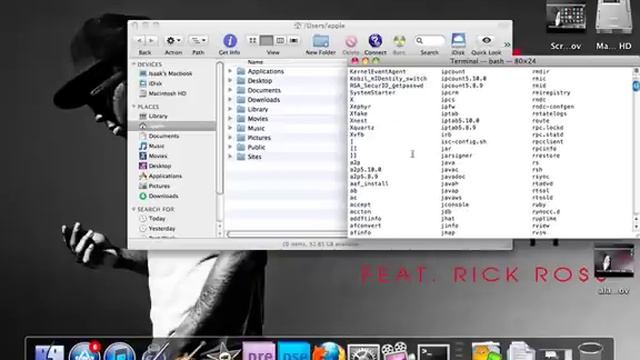Click 'jarsigner' in Terminal output
The height and width of the screenshot is (360, 640).
456,156
